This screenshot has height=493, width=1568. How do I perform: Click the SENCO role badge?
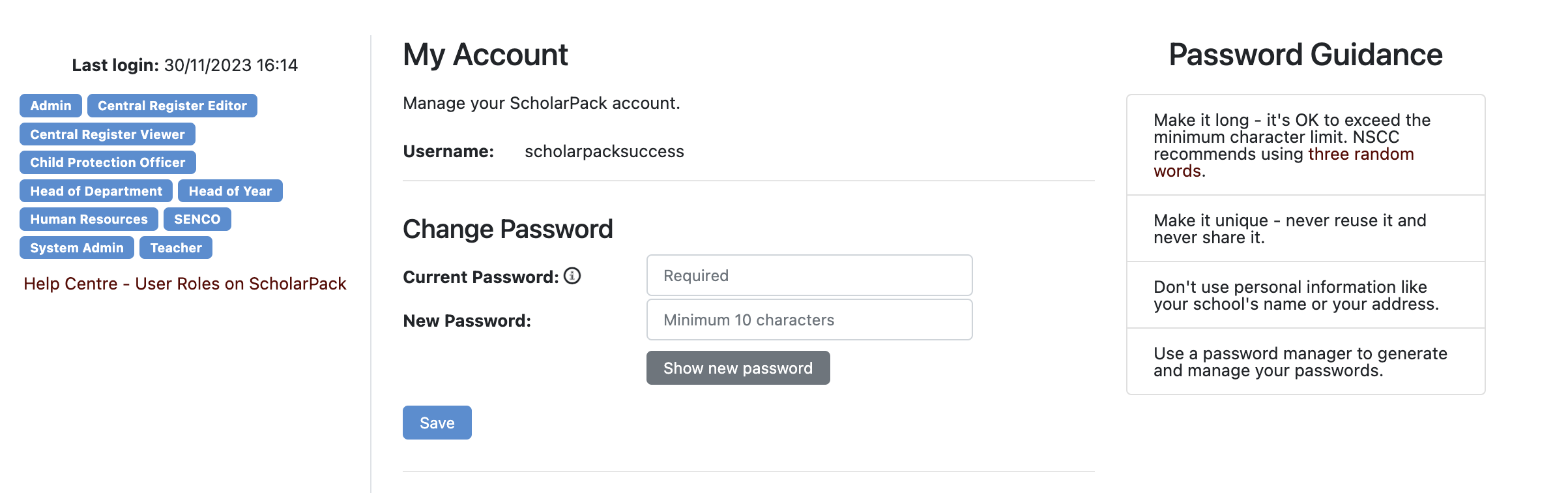coord(197,219)
